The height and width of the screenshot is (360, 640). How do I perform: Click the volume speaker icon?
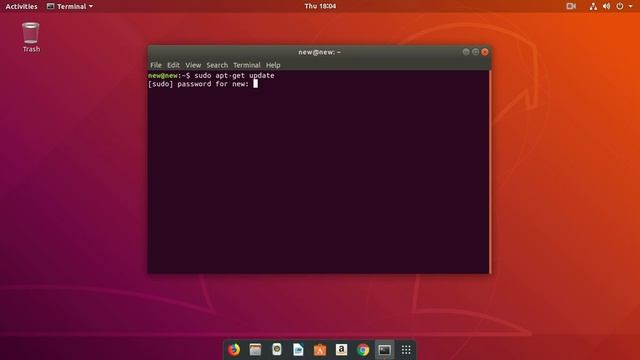pyautogui.click(x=607, y=6)
